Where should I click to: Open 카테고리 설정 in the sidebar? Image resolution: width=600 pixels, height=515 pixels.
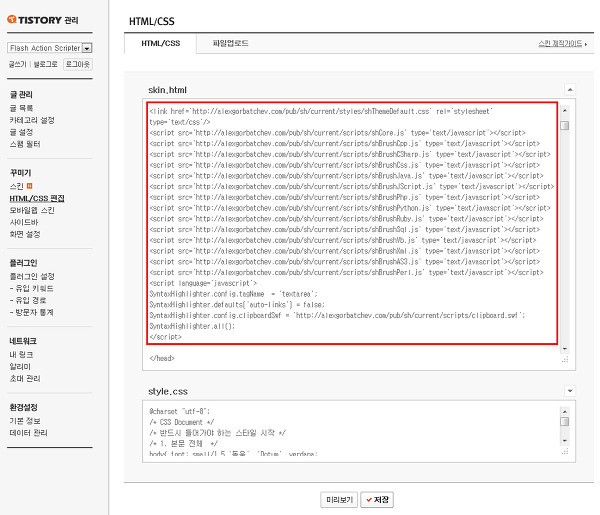pyautogui.click(x=32, y=120)
